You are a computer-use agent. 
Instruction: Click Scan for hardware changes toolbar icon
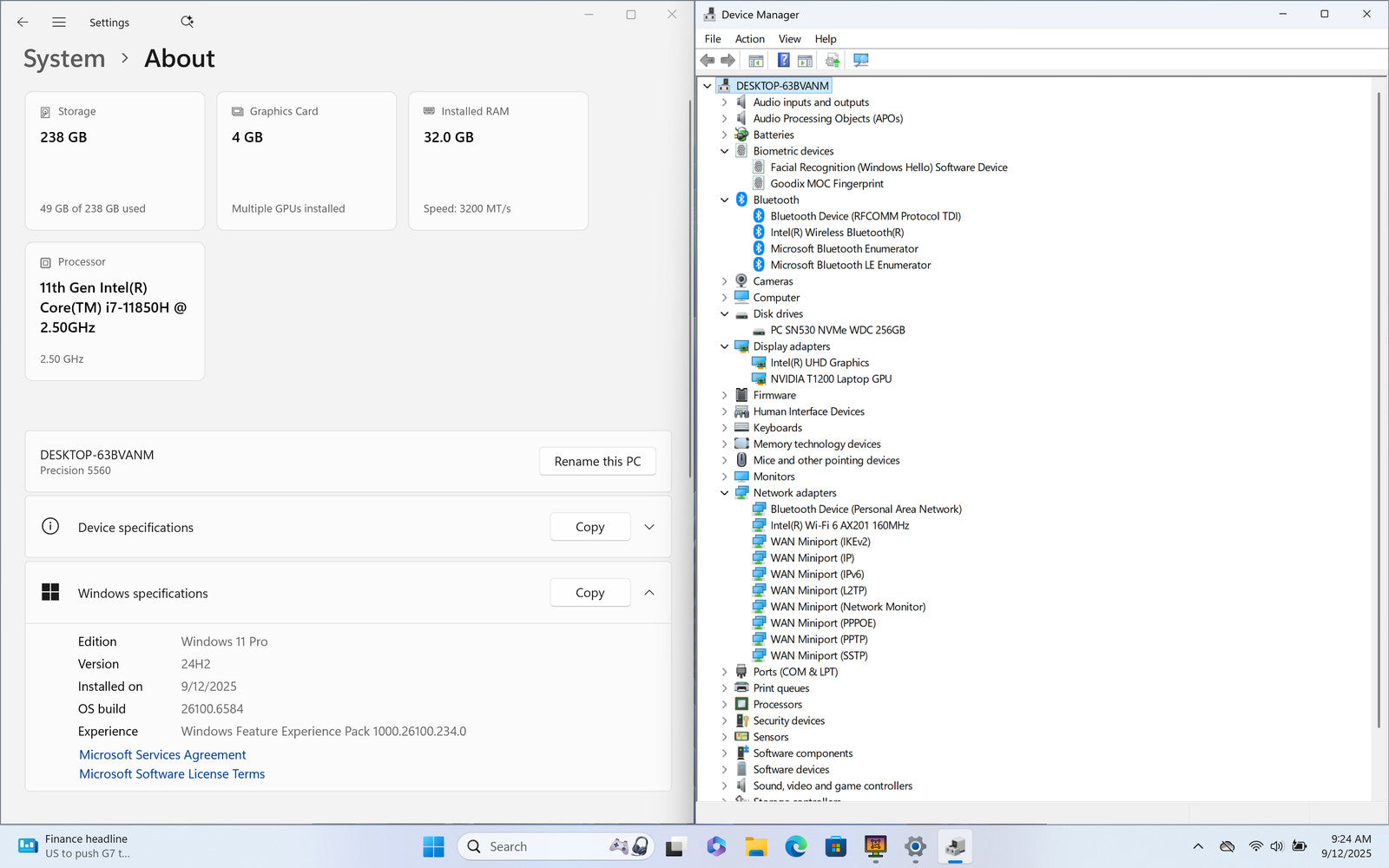(860, 60)
